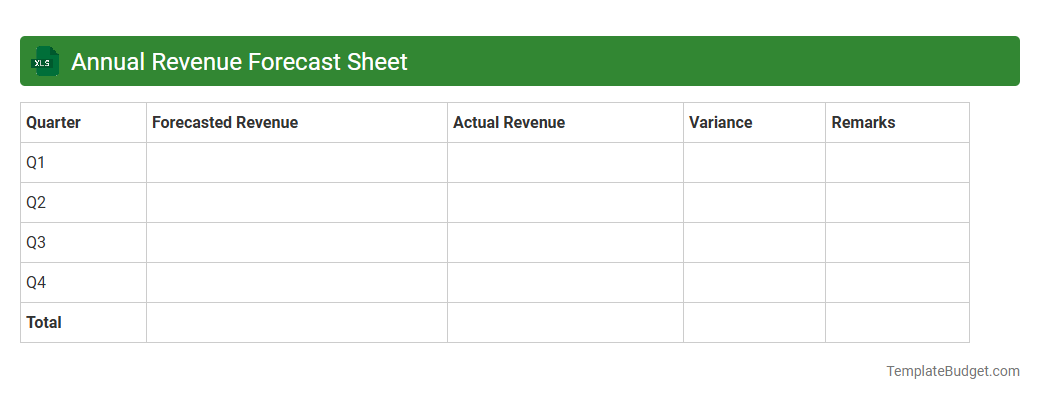The image size is (1040, 400).
Task: Click the Q2 Forecasted Revenue cell
Action: pos(297,202)
